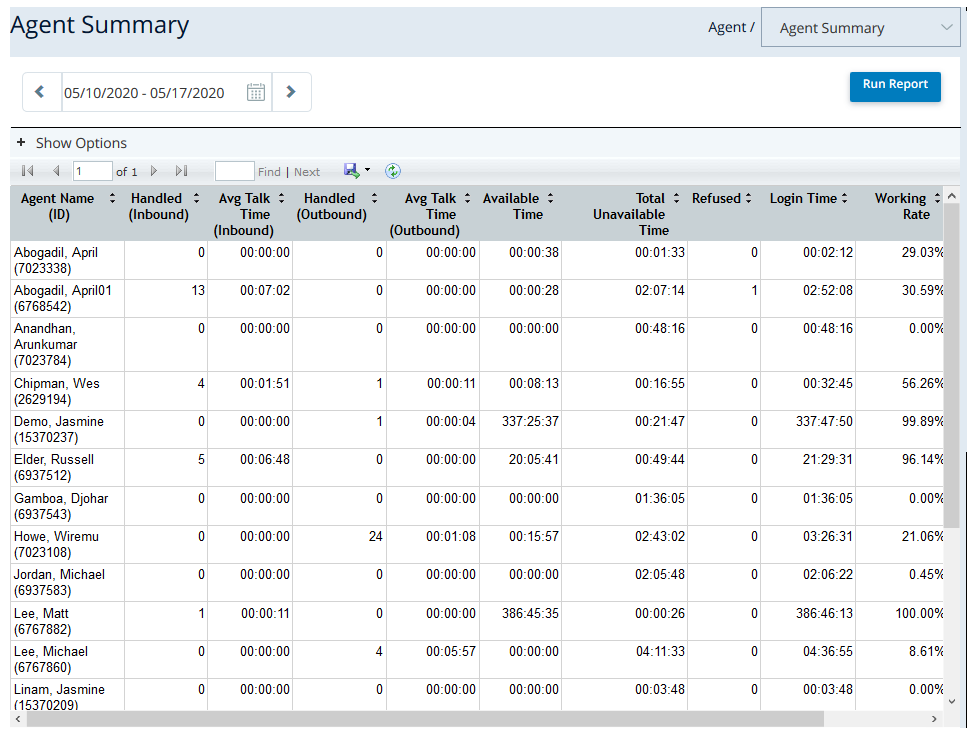This screenshot has height=733, width=977.
Task: Click vertical scrollbar down arrow
Action: coord(951,702)
